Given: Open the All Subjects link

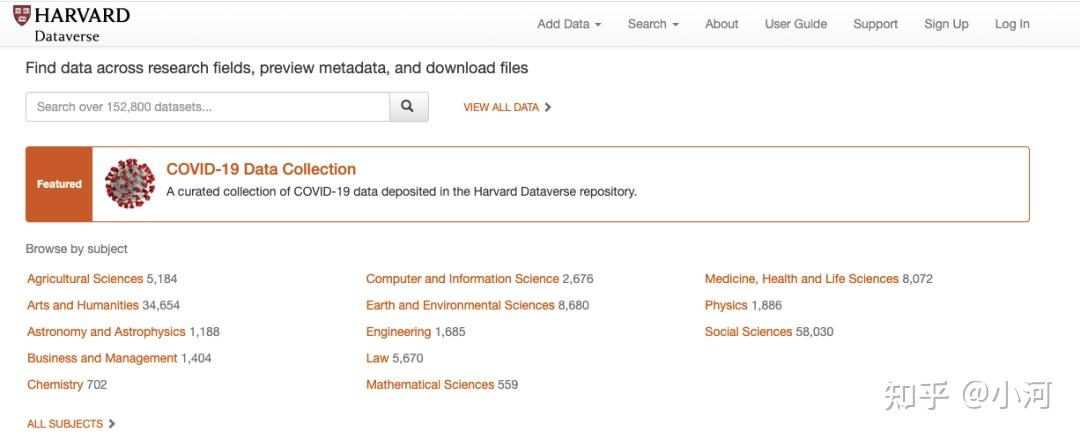Looking at the screenshot, I should pos(71,424).
